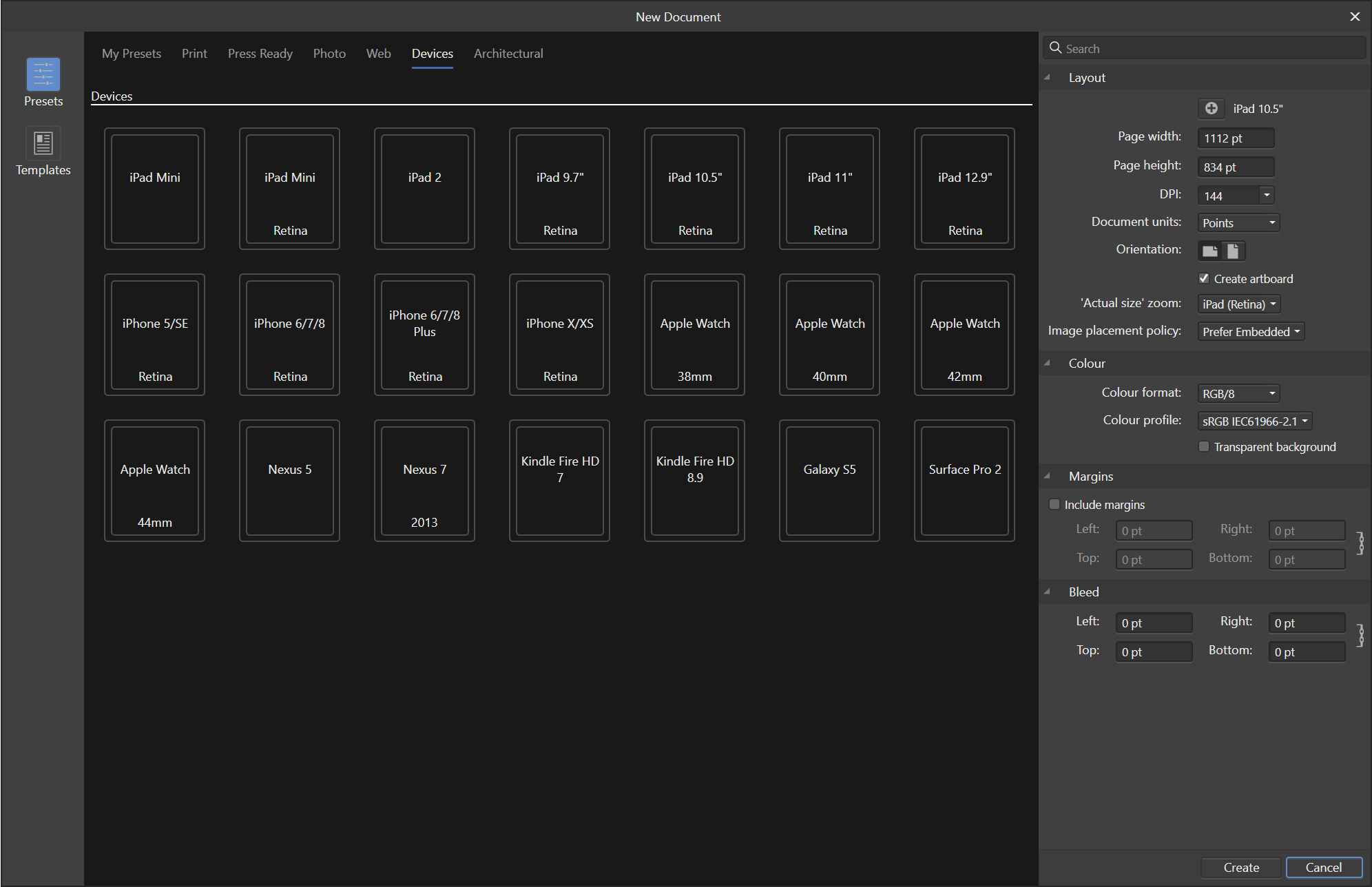Switch to Press Ready tab
The width and height of the screenshot is (1372, 887).
(260, 53)
